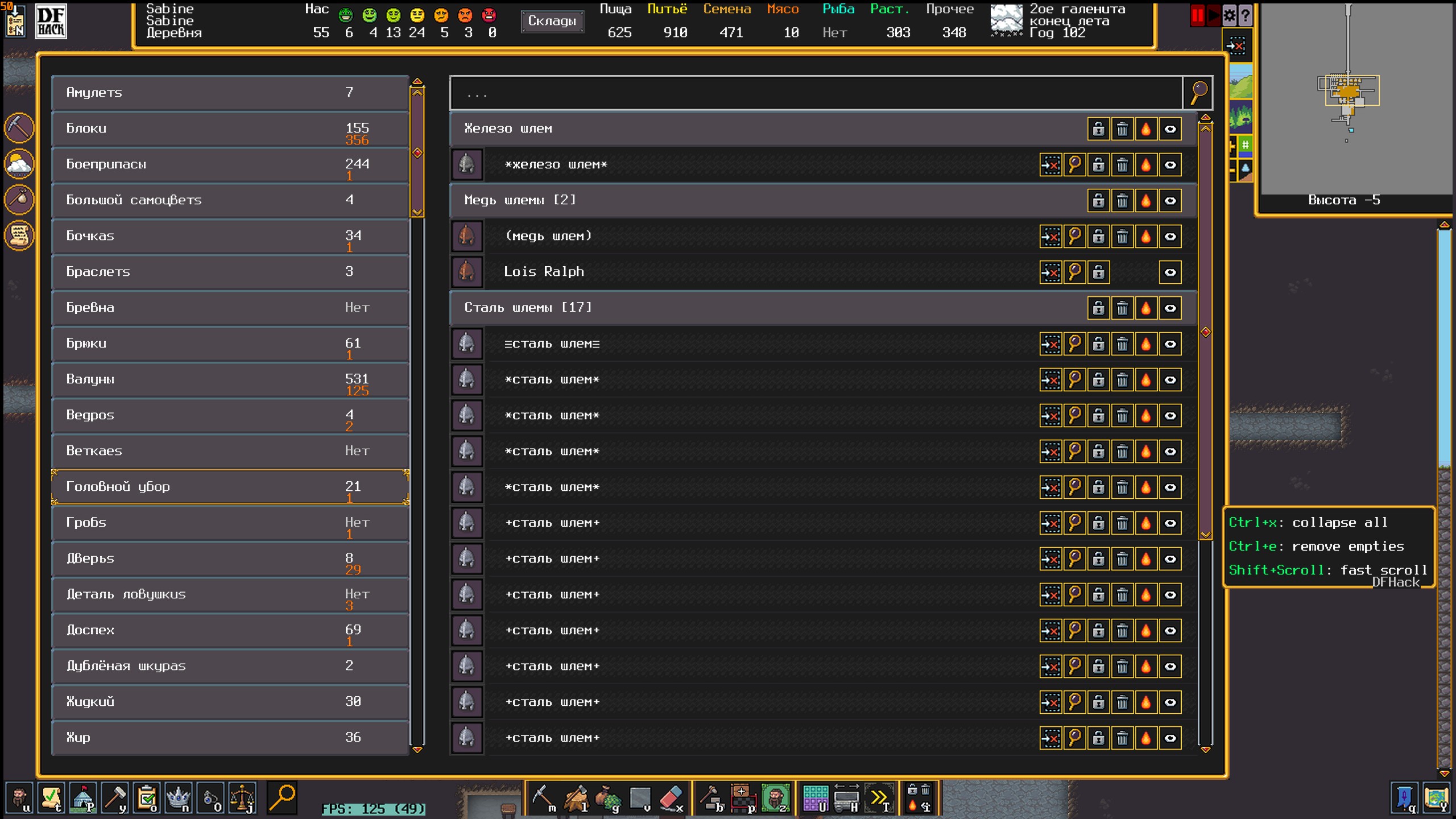
Task: Click the DFHack logo icon
Action: (x=51, y=21)
